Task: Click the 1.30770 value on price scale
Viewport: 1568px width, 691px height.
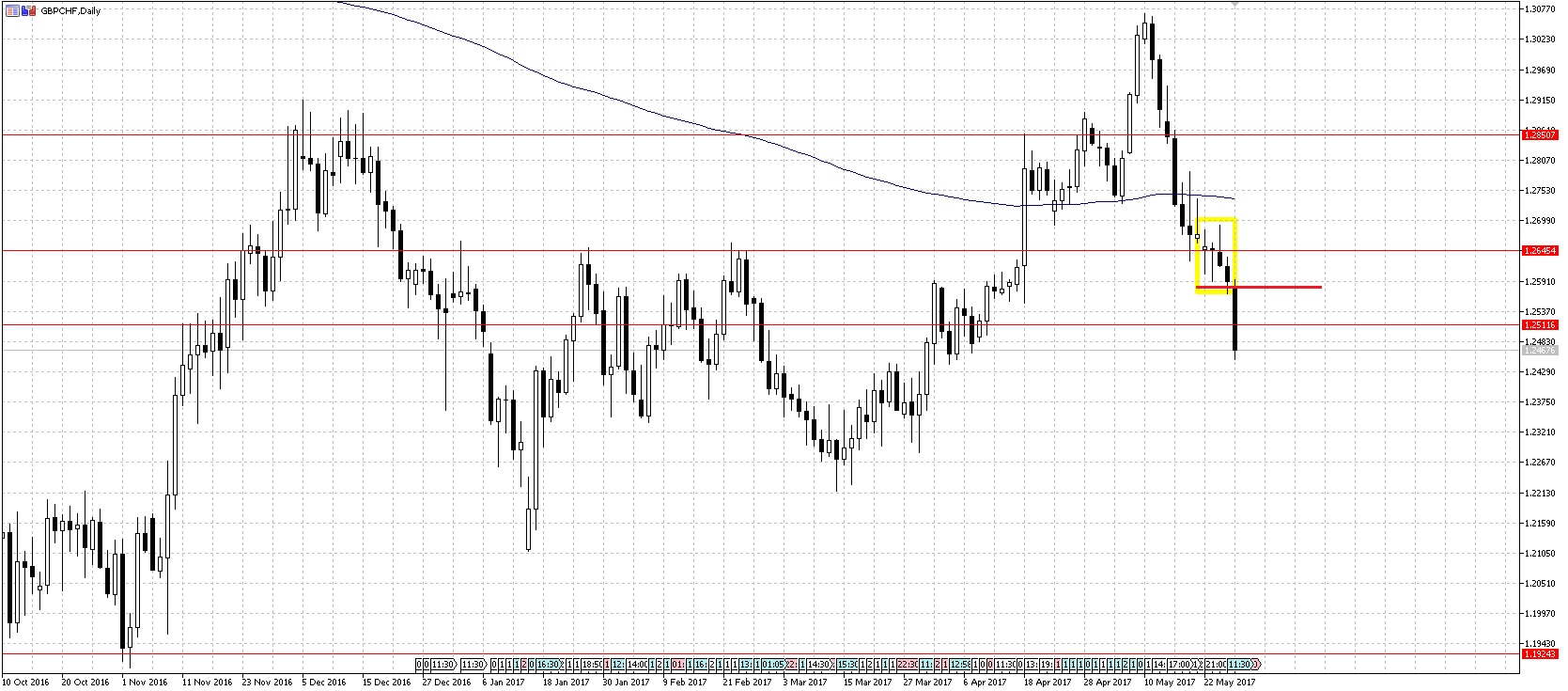Action: coord(1541,8)
